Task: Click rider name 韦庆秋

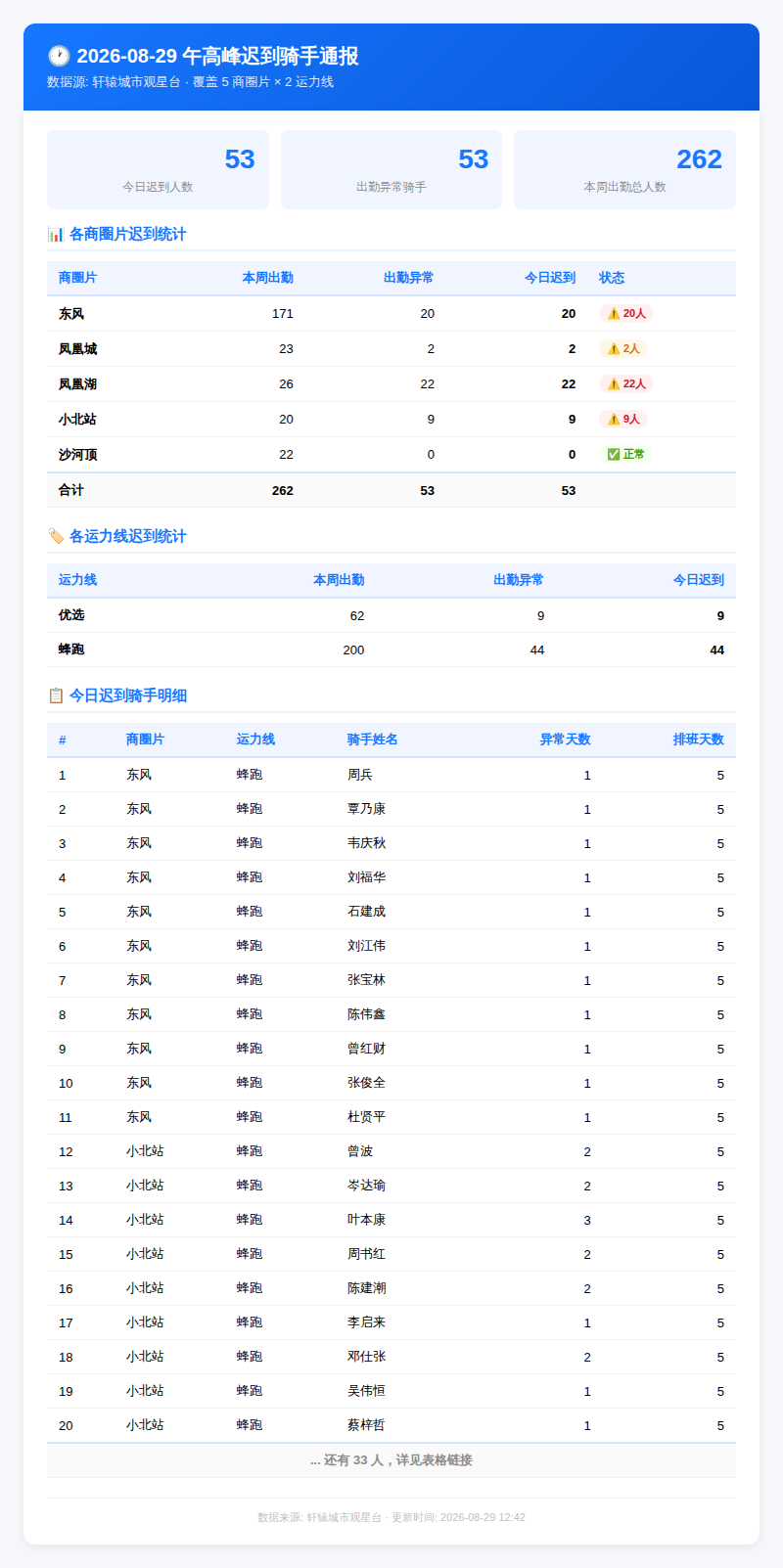Action: click(367, 843)
